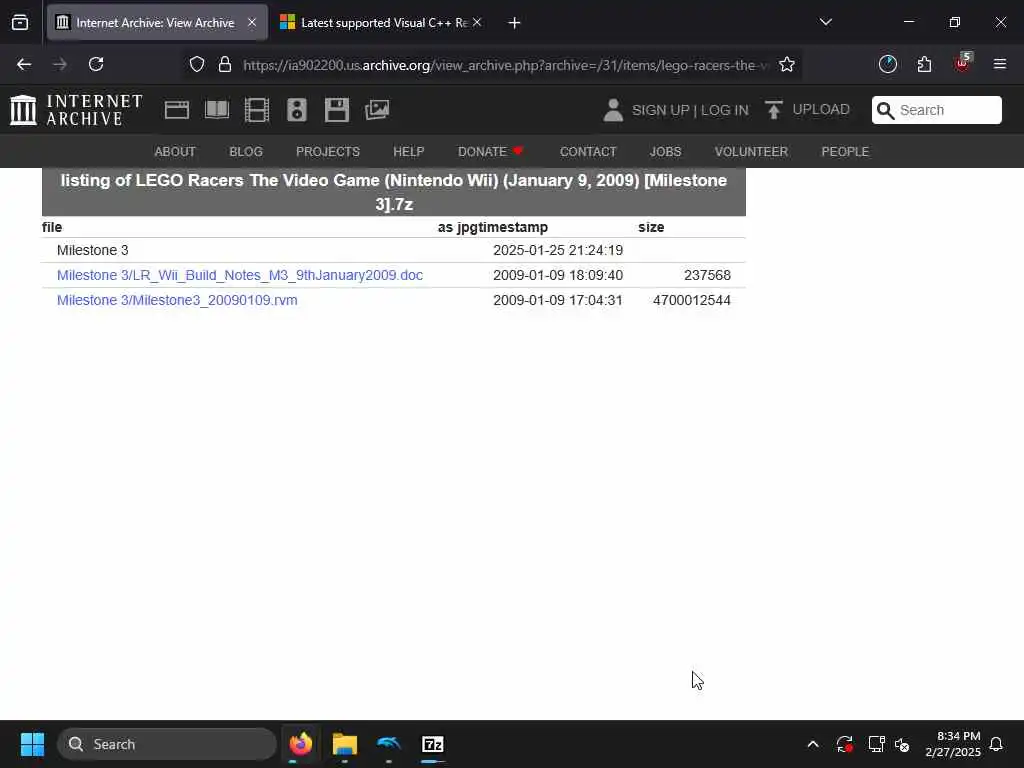Open the uBlock Origin extension icon
This screenshot has width=1024, height=768.
pos(962,63)
